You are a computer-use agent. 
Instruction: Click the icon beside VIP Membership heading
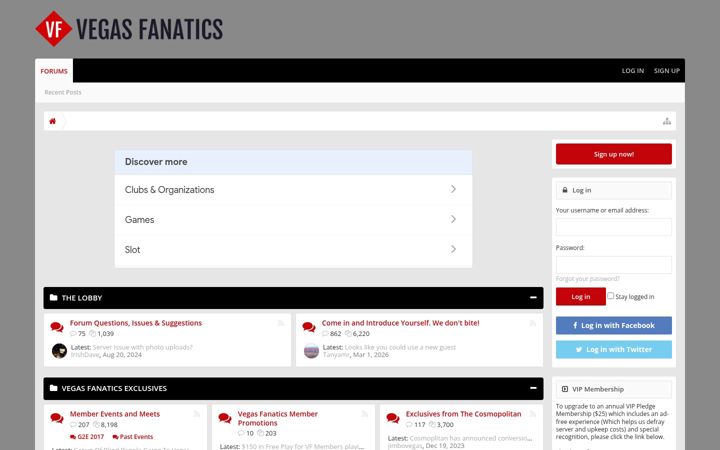point(565,389)
